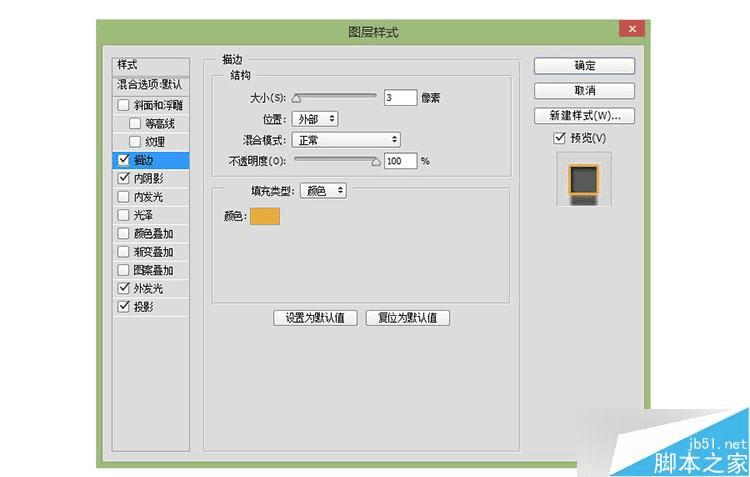Open the 外发光 settings row label
Screen dimensions: 750x477
(148, 288)
